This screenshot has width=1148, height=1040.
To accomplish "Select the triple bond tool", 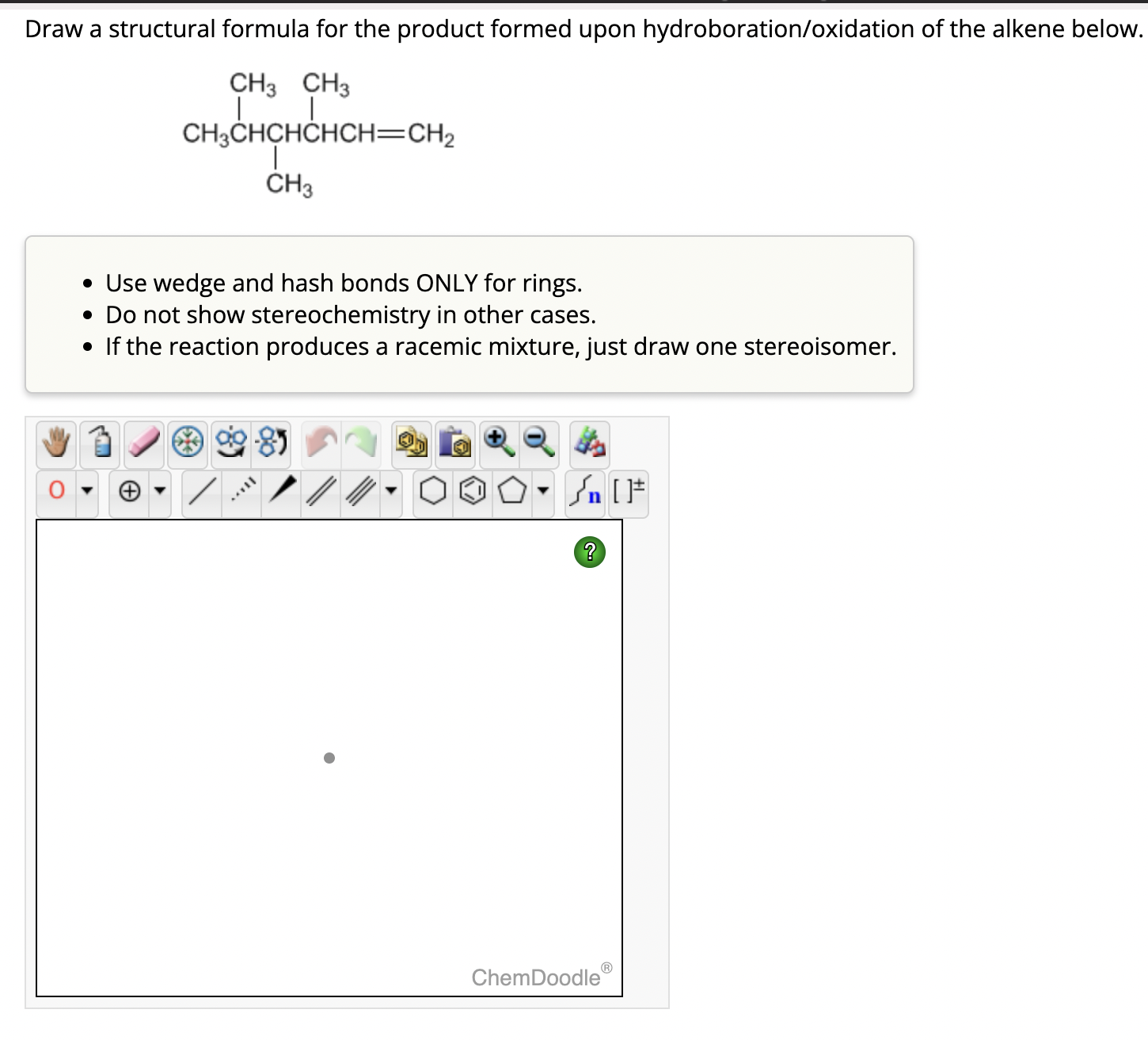I will point(361,492).
